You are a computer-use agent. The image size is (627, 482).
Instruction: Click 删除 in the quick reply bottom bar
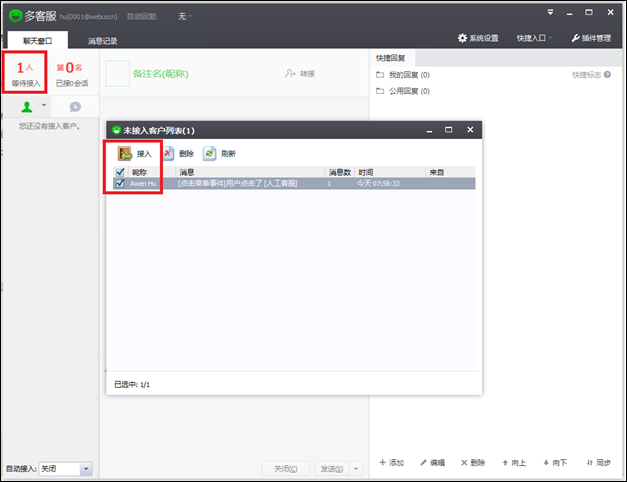point(473,463)
